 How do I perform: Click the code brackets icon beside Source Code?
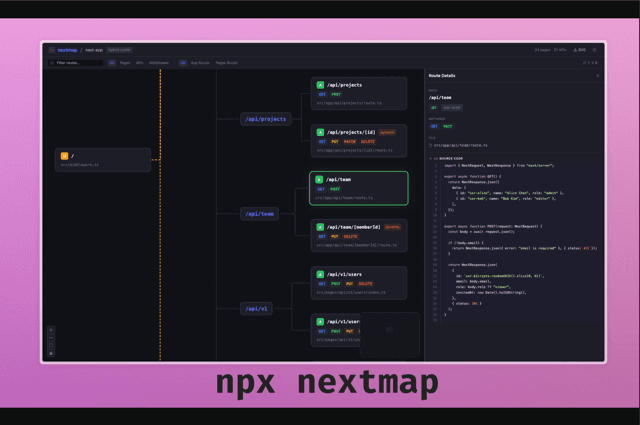(x=436, y=158)
